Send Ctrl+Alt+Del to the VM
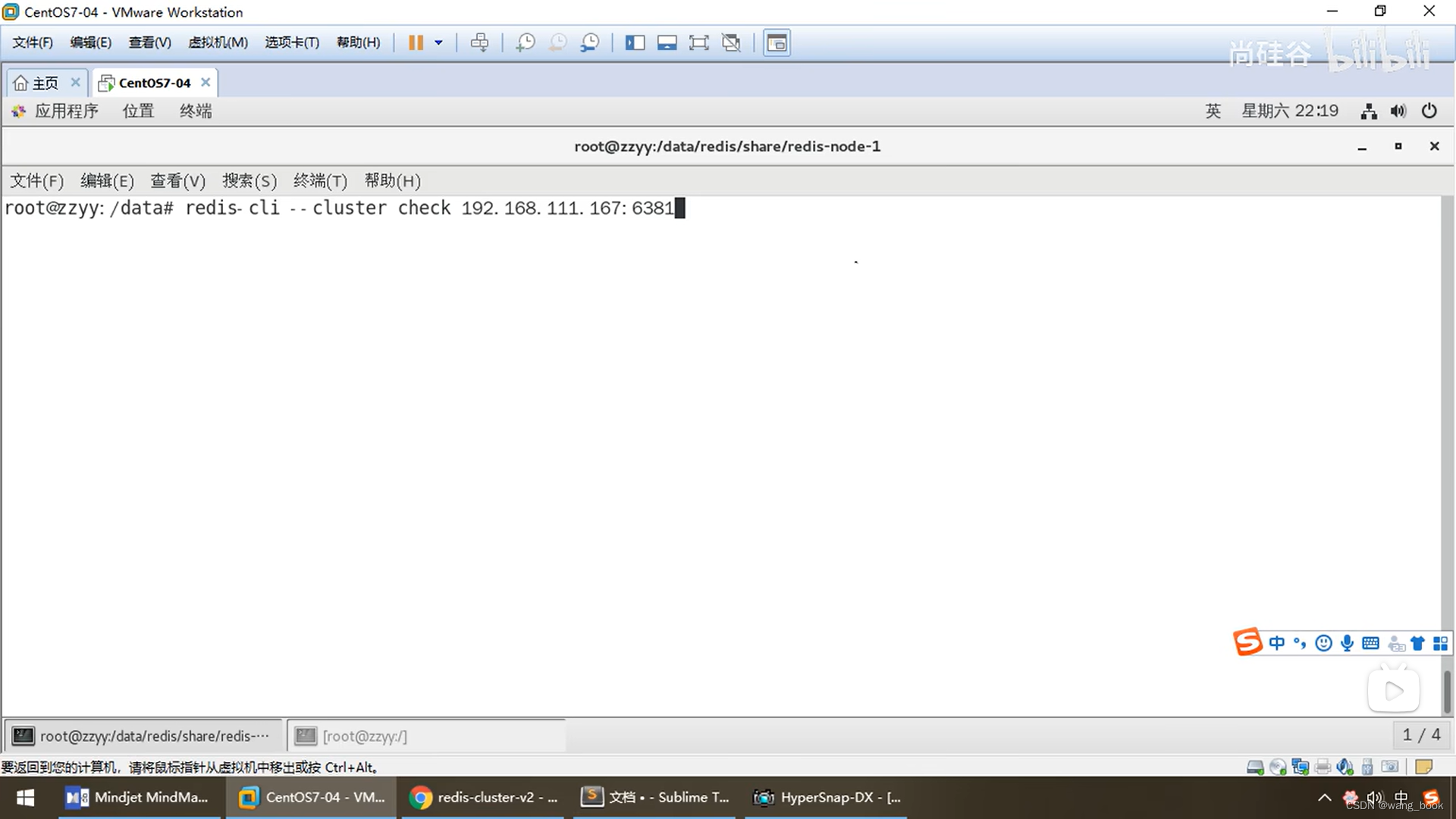This screenshot has height=819, width=1456. tap(479, 42)
